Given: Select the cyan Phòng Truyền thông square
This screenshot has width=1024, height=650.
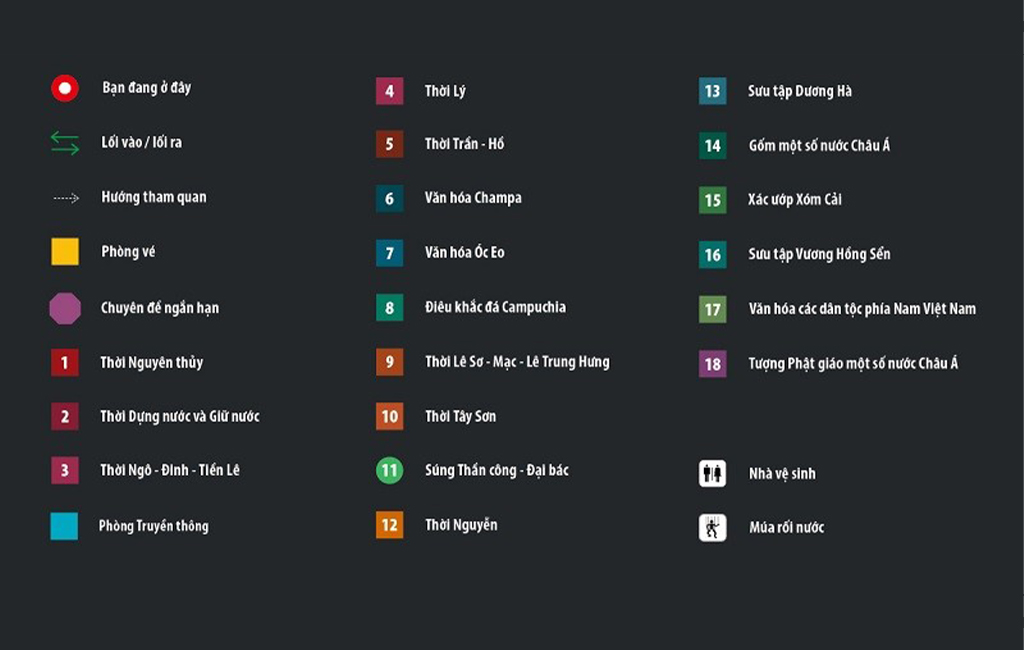Looking at the screenshot, I should [x=64, y=526].
